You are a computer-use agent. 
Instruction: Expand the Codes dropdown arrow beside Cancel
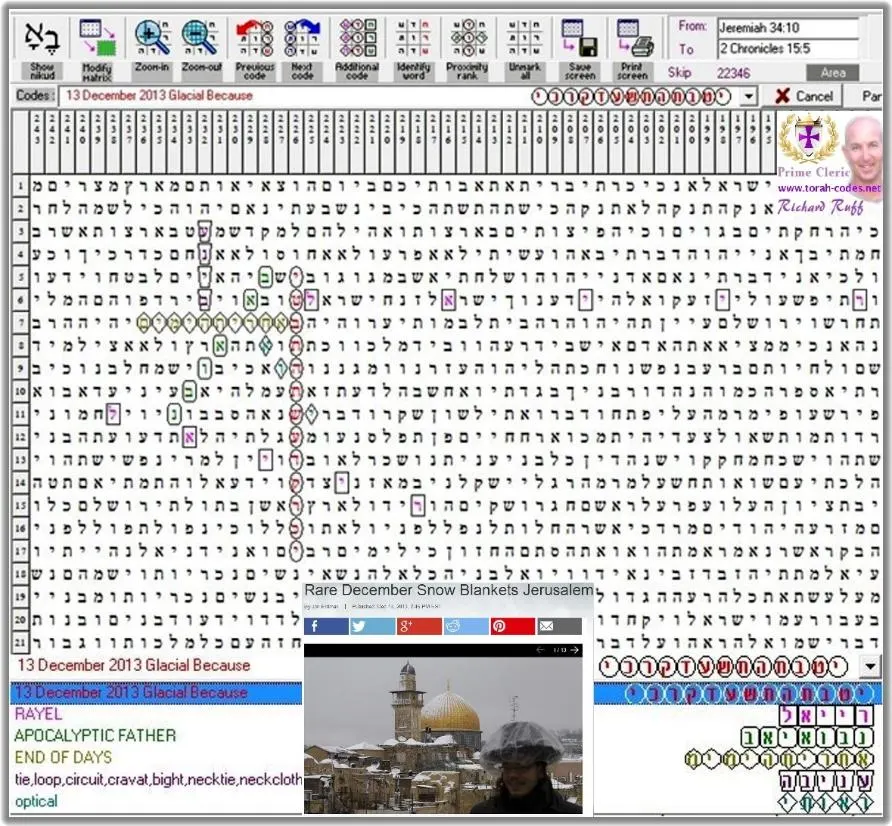point(749,97)
